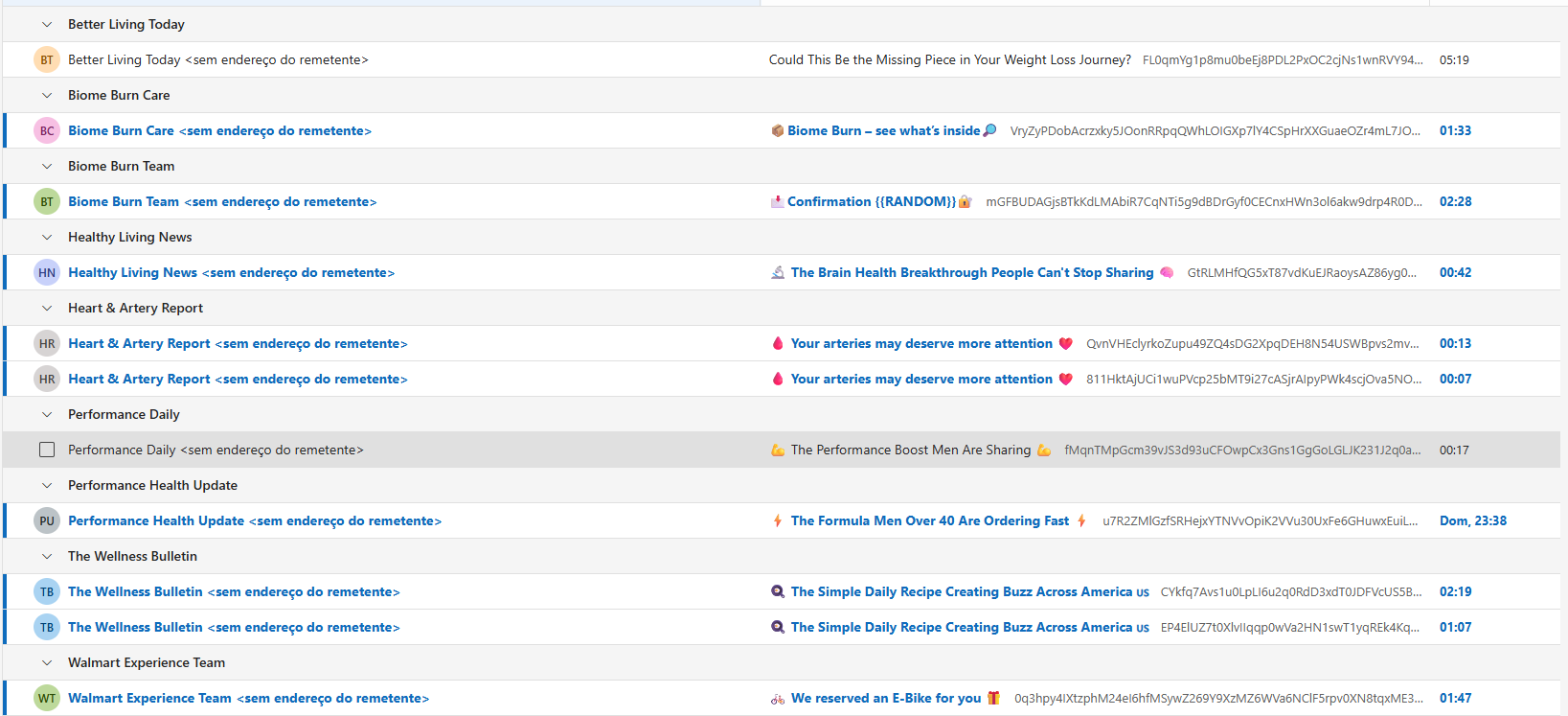Select sender 'Better Living Today <sem endereço do remetente>'
The height and width of the screenshot is (716, 1568).
(x=217, y=59)
